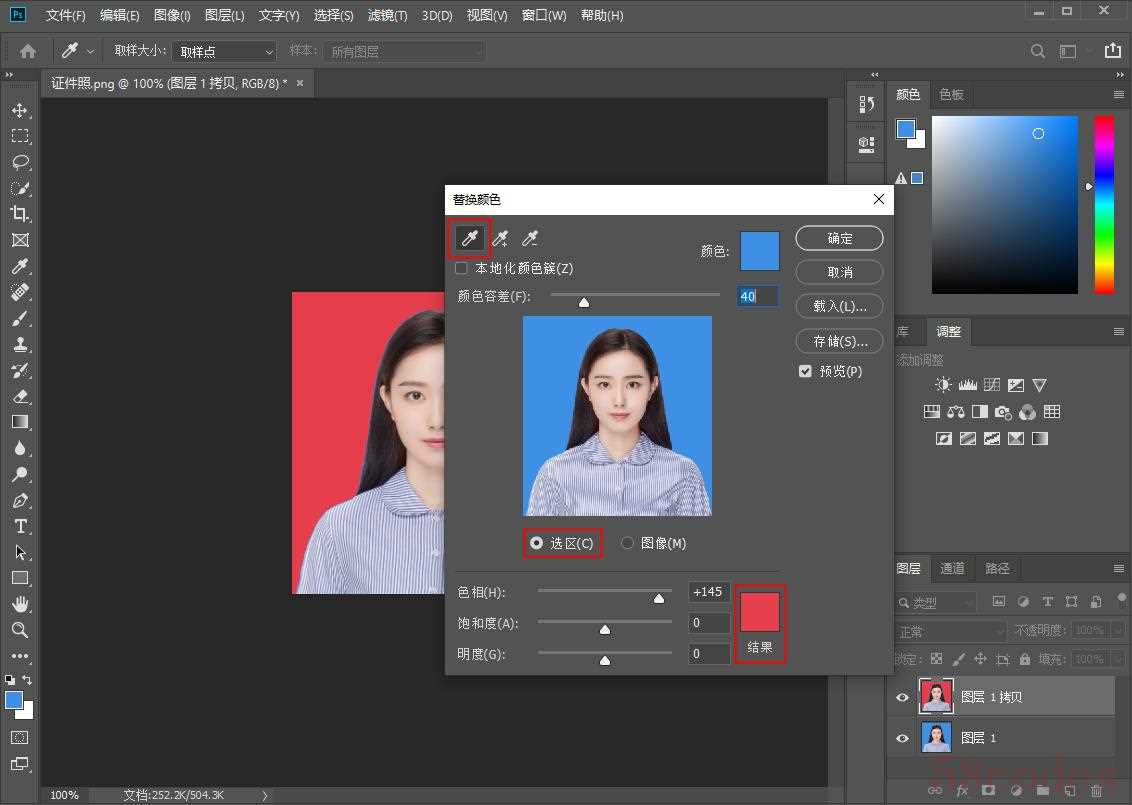The width and height of the screenshot is (1132, 805).
Task: Hide the 图层 1 拷贝 layer
Action: 902,697
